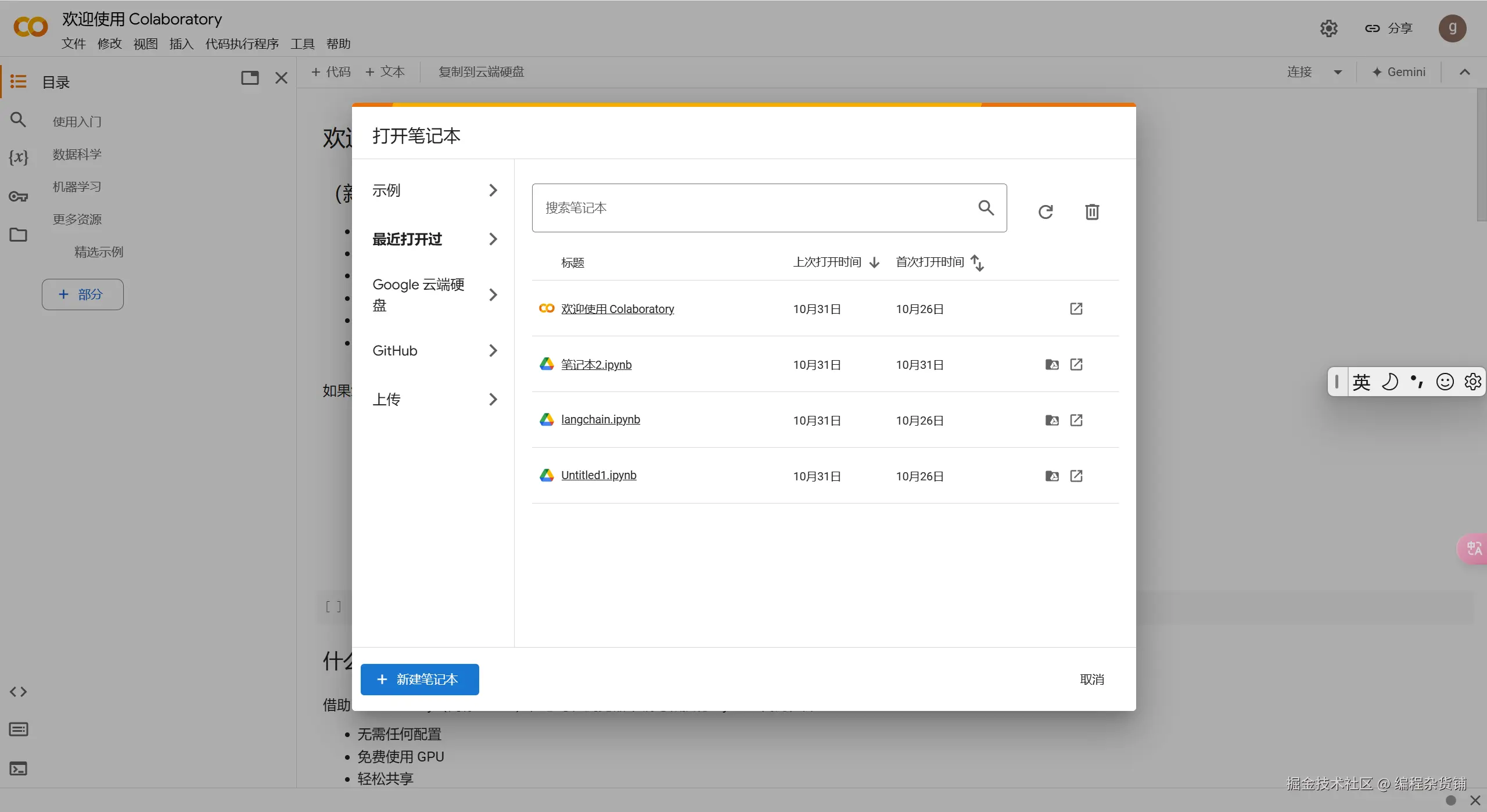Click the trash delete icon in dialog
Screen dimensions: 1487x812
pos(1092,212)
